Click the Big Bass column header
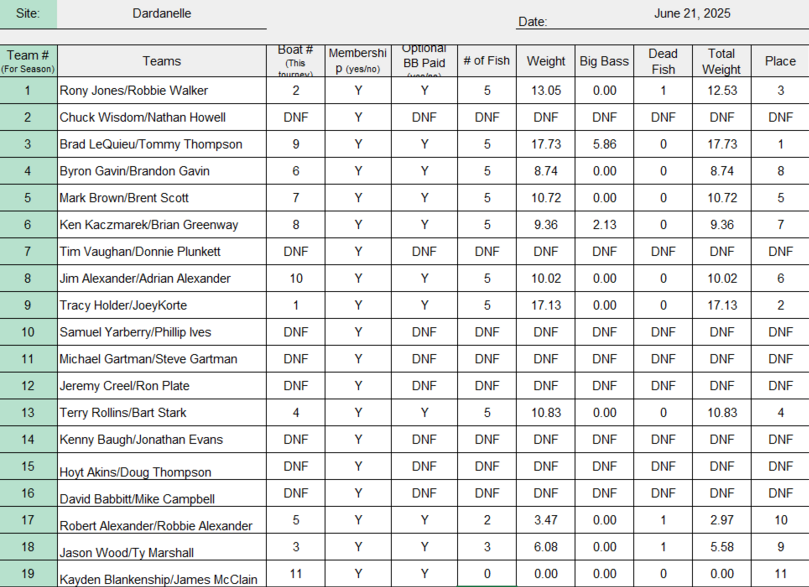 point(604,61)
